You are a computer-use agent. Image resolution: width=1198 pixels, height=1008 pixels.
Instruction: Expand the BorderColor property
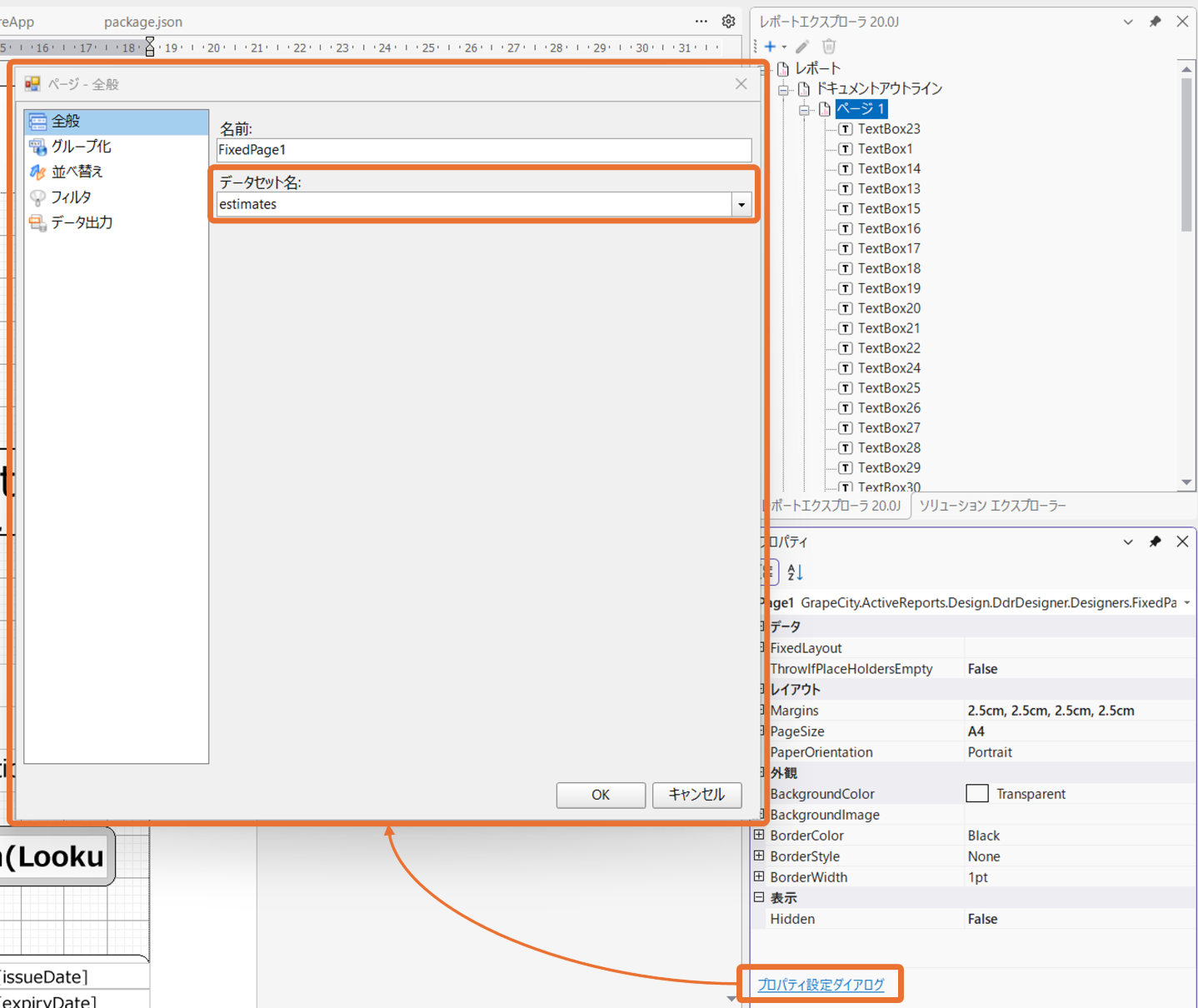pyautogui.click(x=759, y=835)
